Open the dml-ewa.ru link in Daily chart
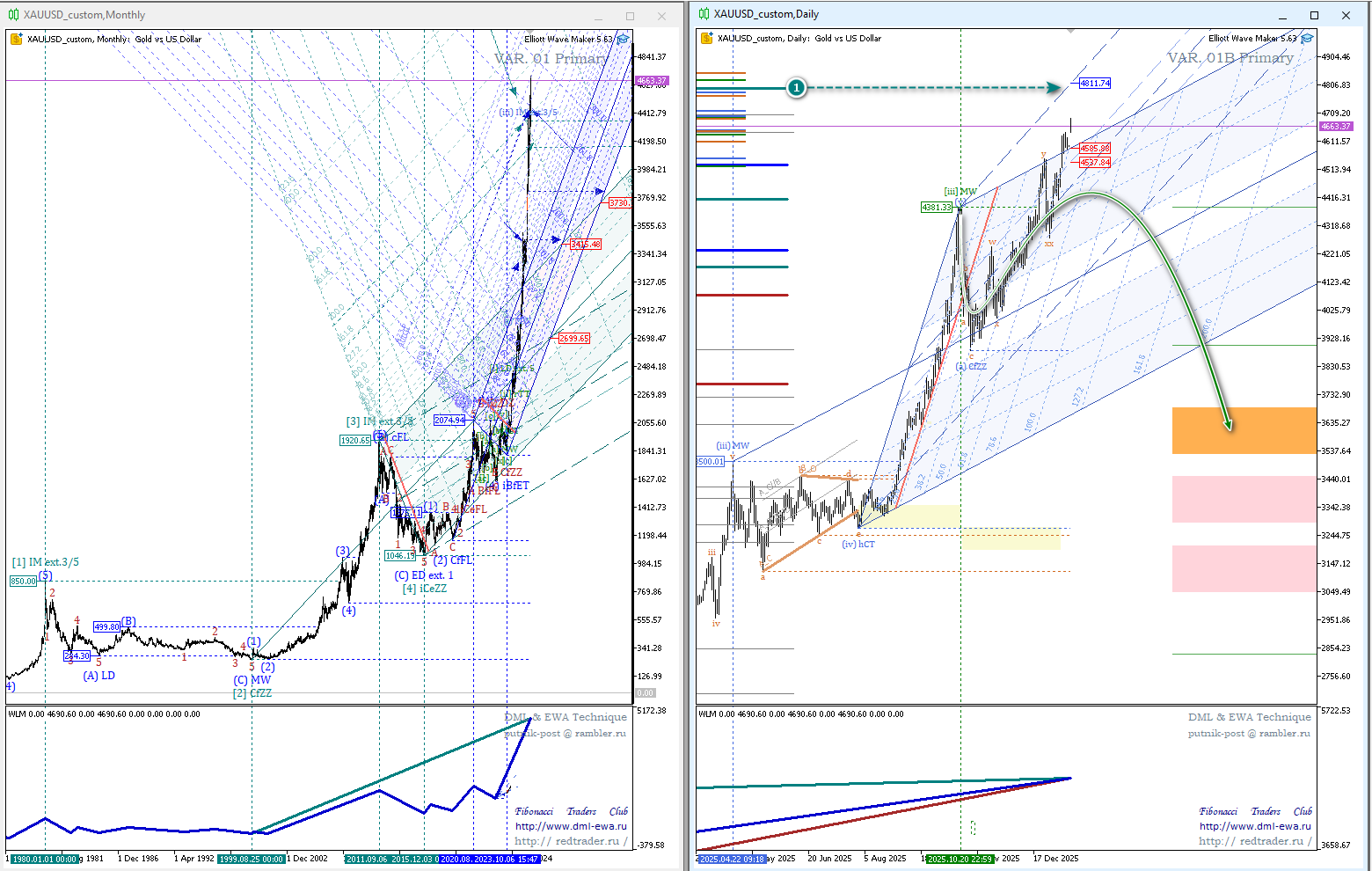This screenshot has width=1372, height=871. tap(1254, 826)
